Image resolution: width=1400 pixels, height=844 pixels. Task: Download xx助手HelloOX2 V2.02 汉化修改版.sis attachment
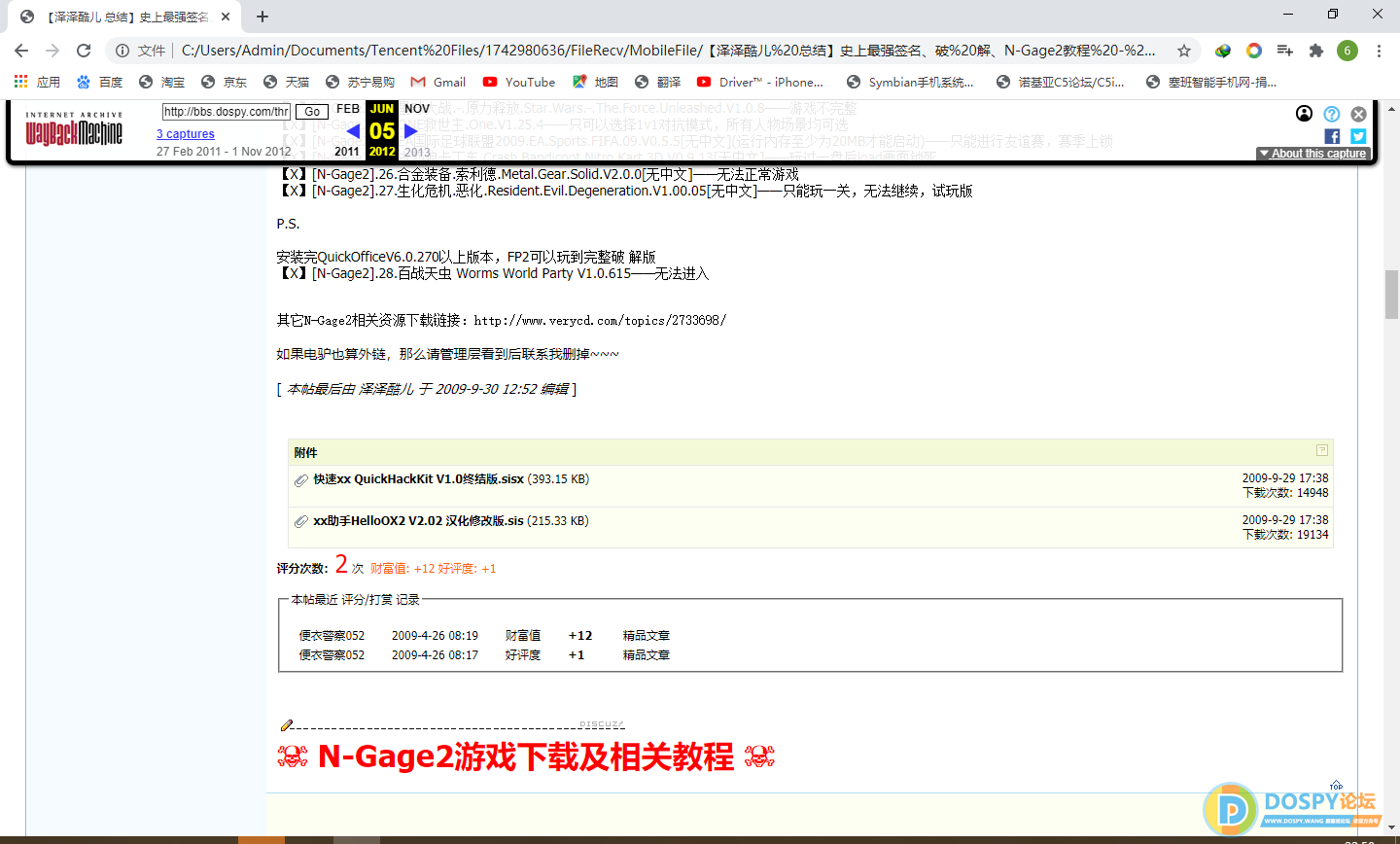point(418,521)
